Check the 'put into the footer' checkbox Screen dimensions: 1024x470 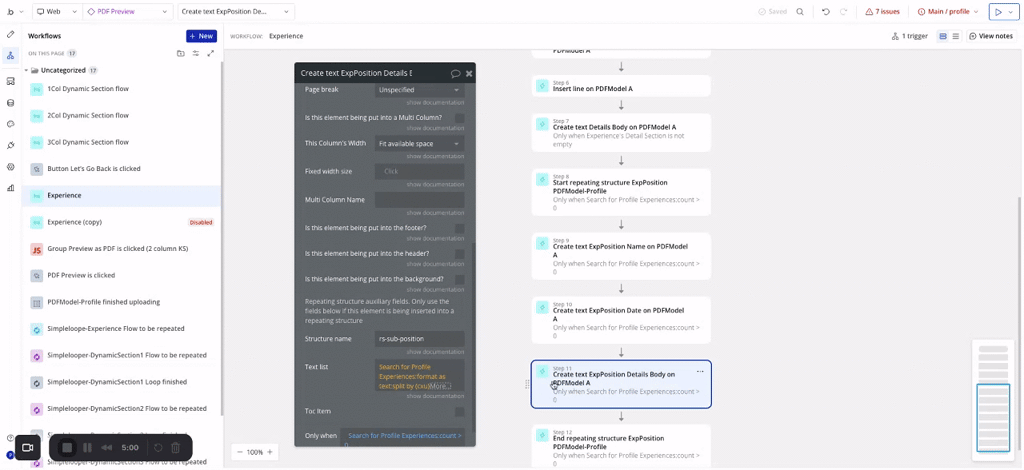tap(460, 228)
